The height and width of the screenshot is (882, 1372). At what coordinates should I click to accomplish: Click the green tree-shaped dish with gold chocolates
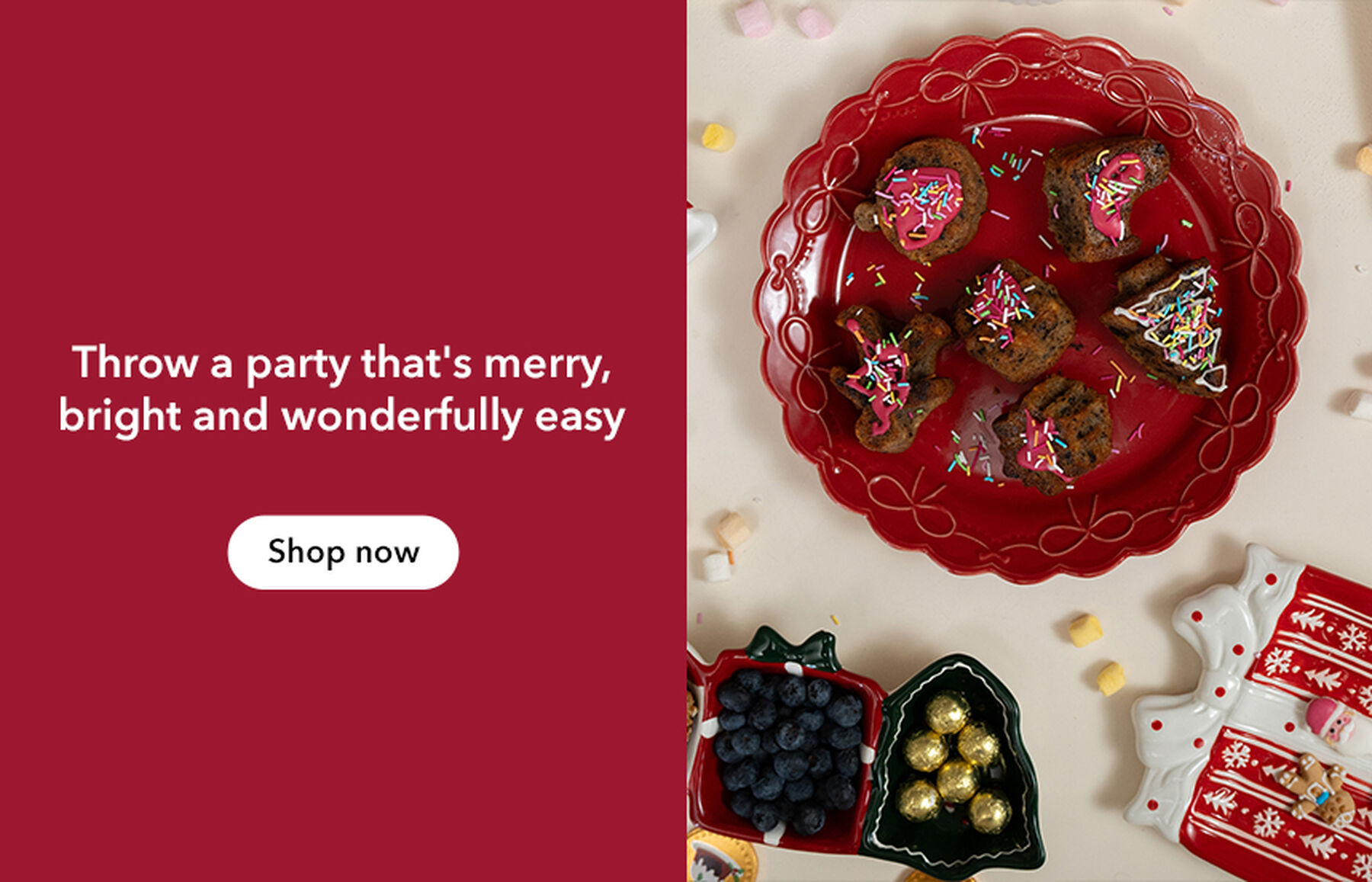tap(953, 762)
